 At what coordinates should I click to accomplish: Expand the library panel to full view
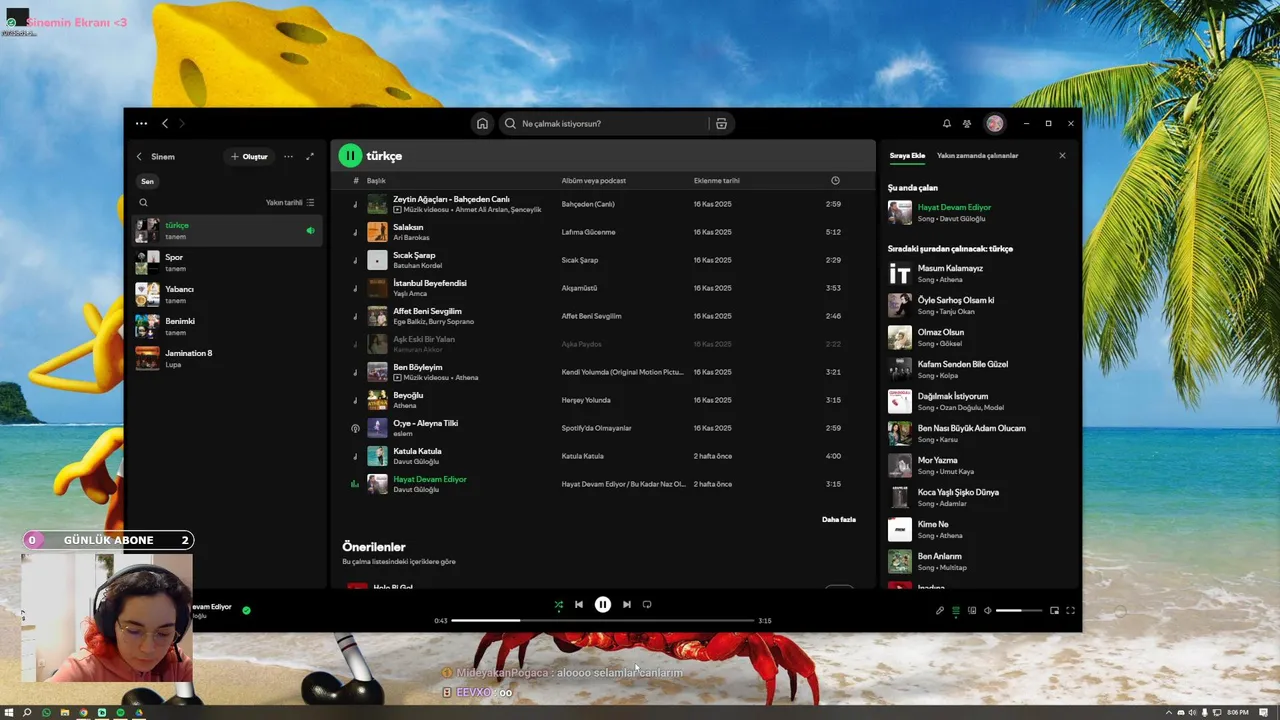[x=310, y=156]
